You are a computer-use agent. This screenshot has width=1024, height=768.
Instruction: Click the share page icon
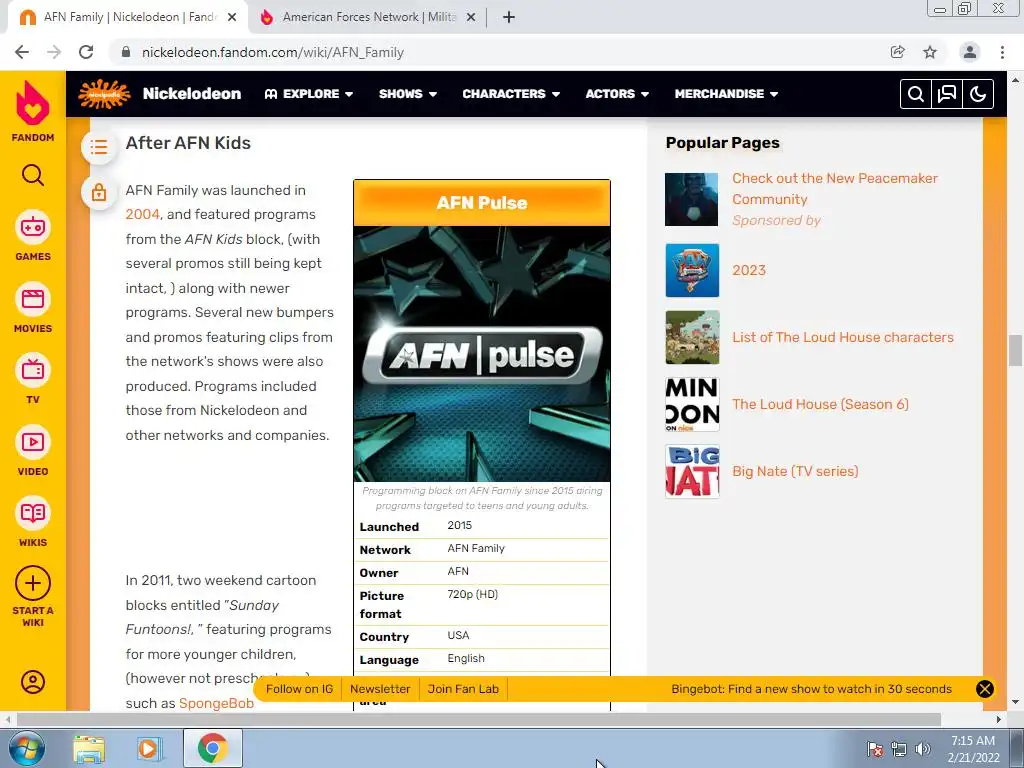[x=898, y=52]
